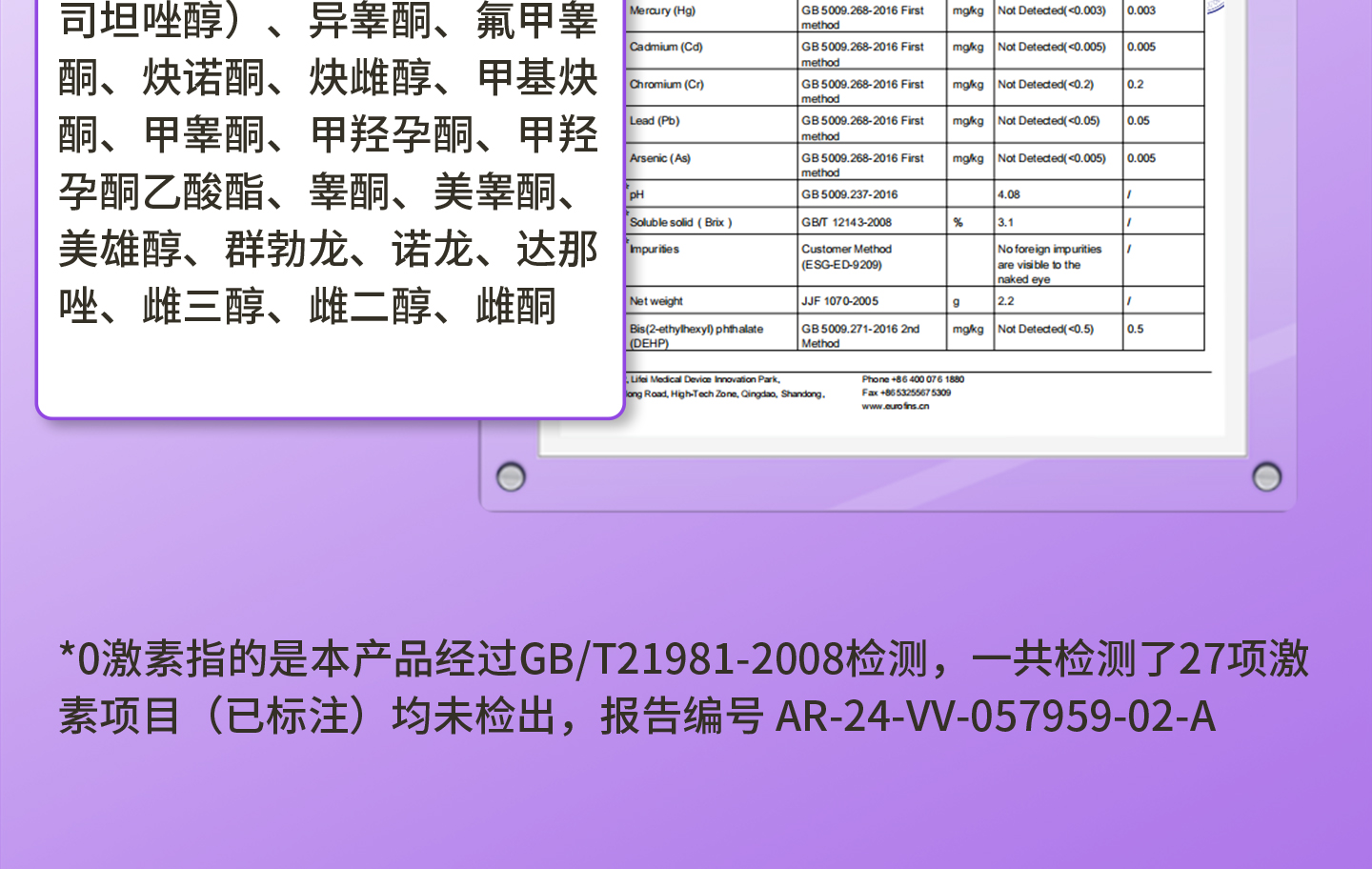Click the GB/T21981-2008 text in the footnote
Image resolution: width=1372 pixels, height=869 pixels.
(681, 659)
